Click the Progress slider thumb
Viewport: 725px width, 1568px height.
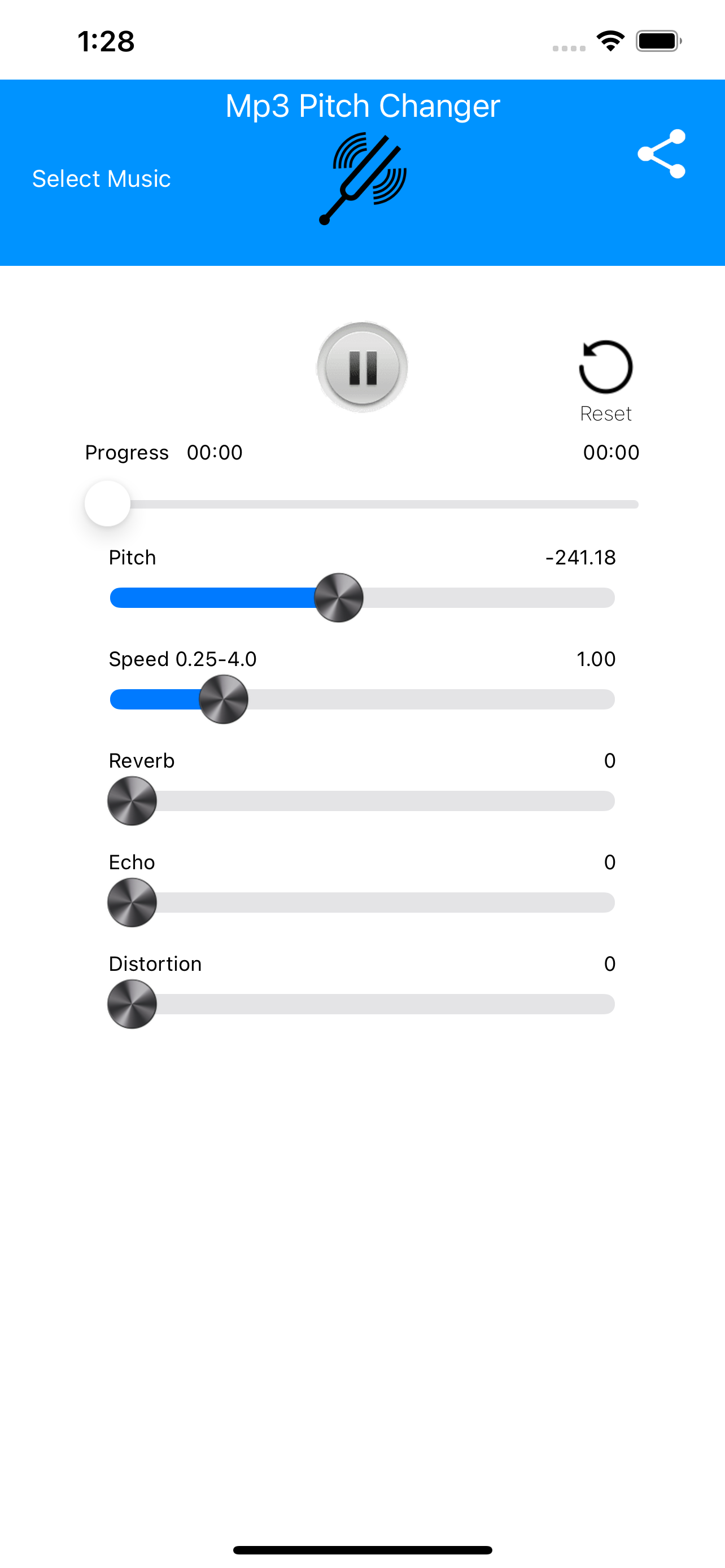coord(108,504)
